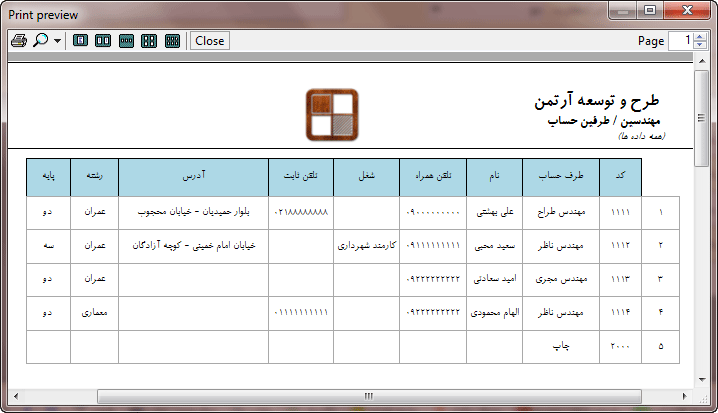Click the magnifier zoom icon
The width and height of the screenshot is (718, 413).
[40, 41]
